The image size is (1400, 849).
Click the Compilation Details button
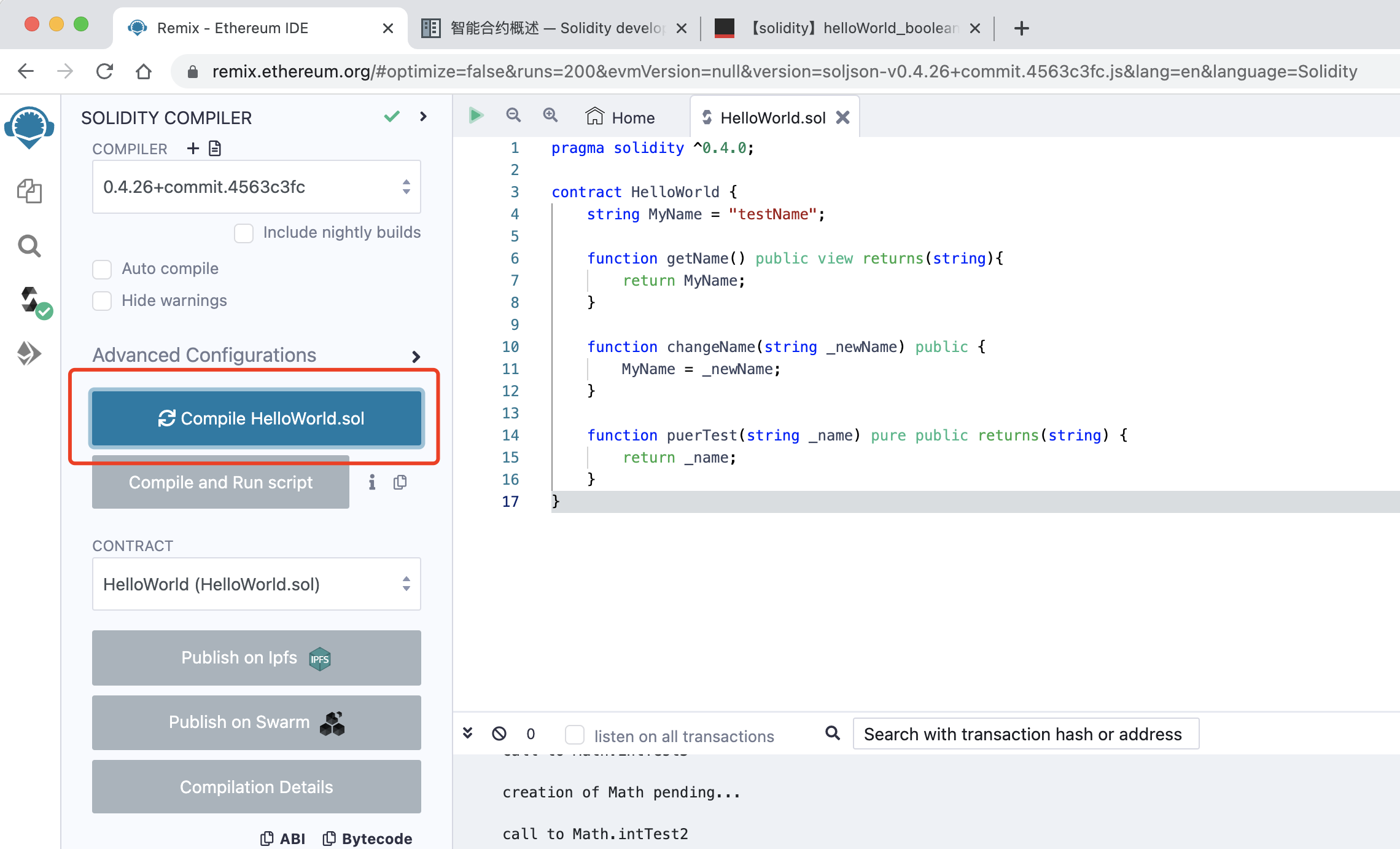255,786
